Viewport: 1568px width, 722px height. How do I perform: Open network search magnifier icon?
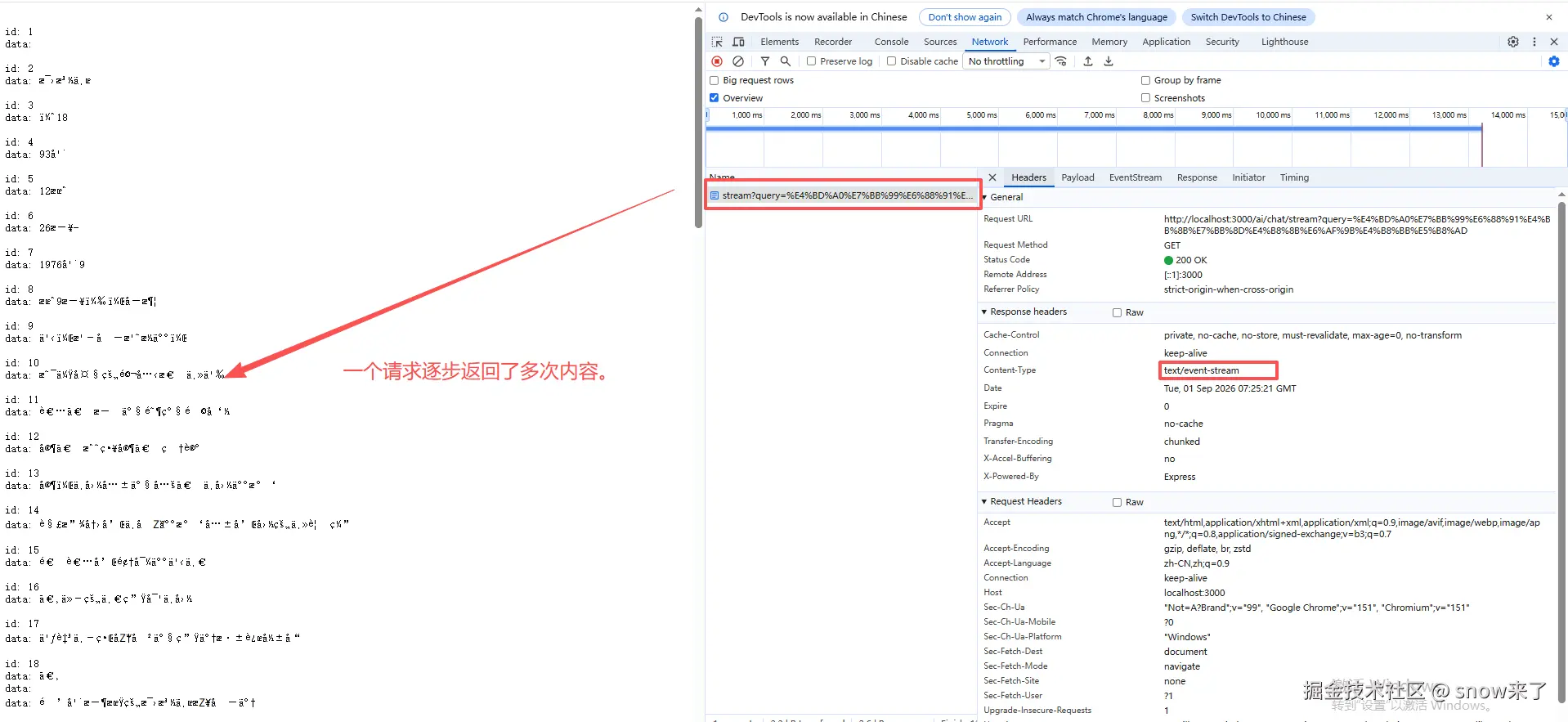786,61
